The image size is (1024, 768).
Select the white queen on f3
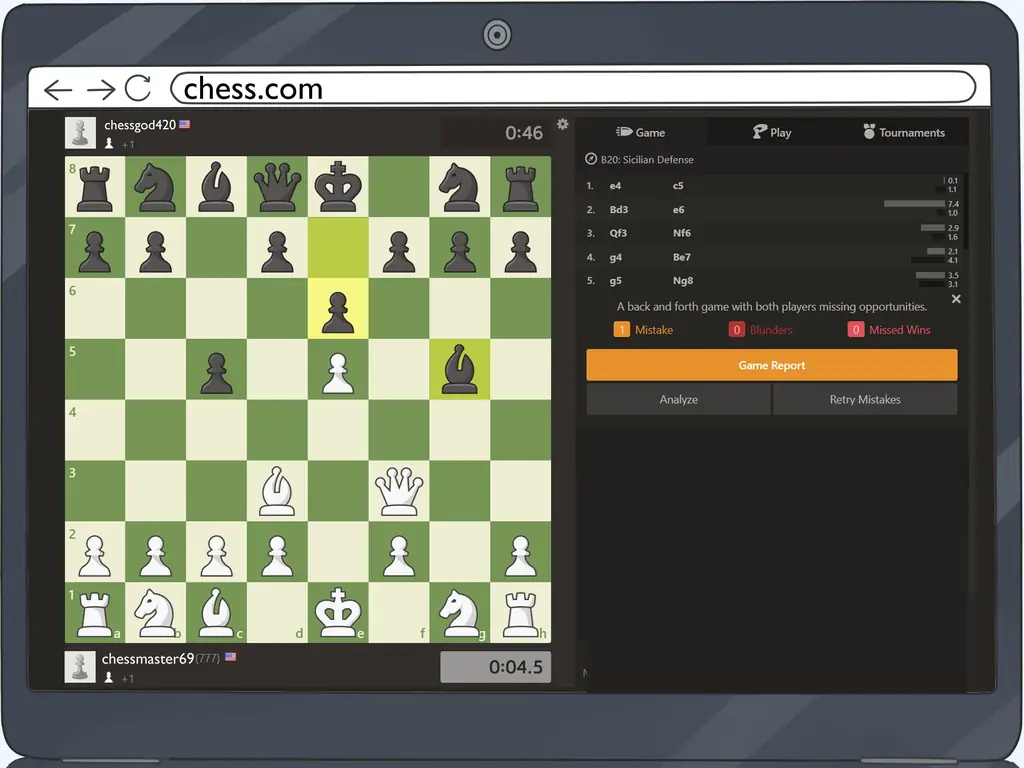pos(398,490)
